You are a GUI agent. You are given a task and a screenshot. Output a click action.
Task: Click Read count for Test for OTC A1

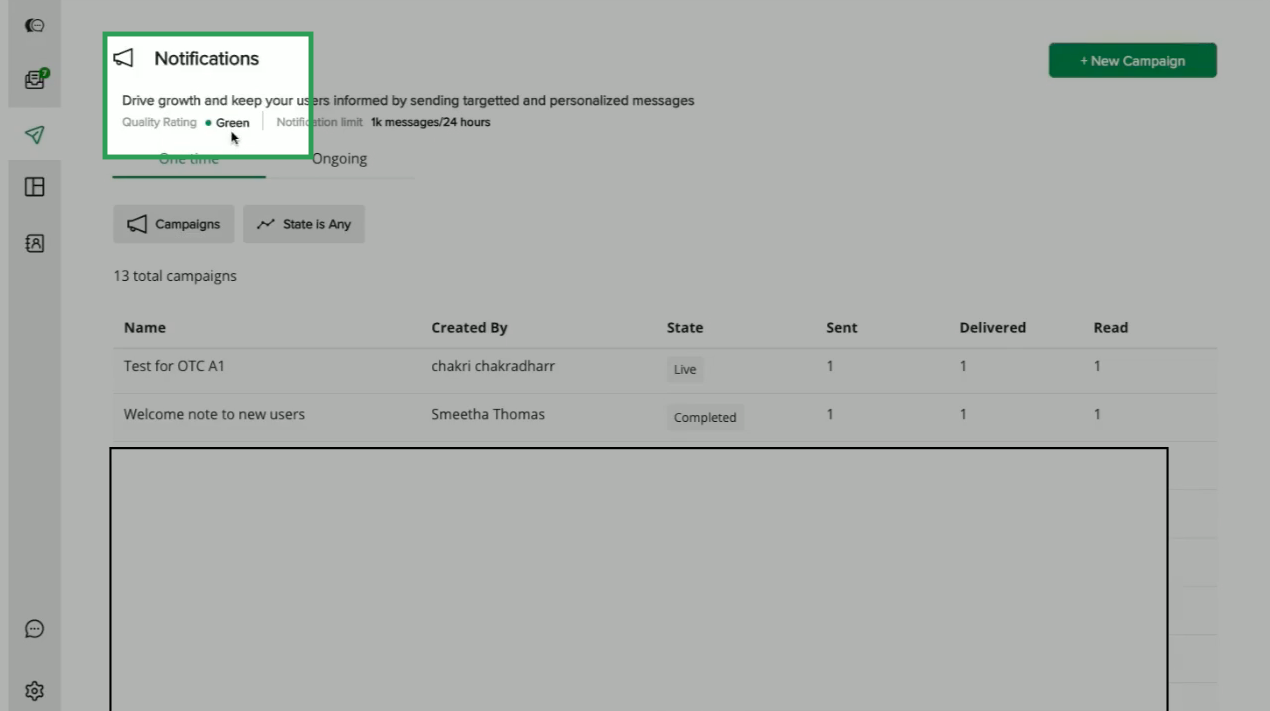tap(1097, 366)
